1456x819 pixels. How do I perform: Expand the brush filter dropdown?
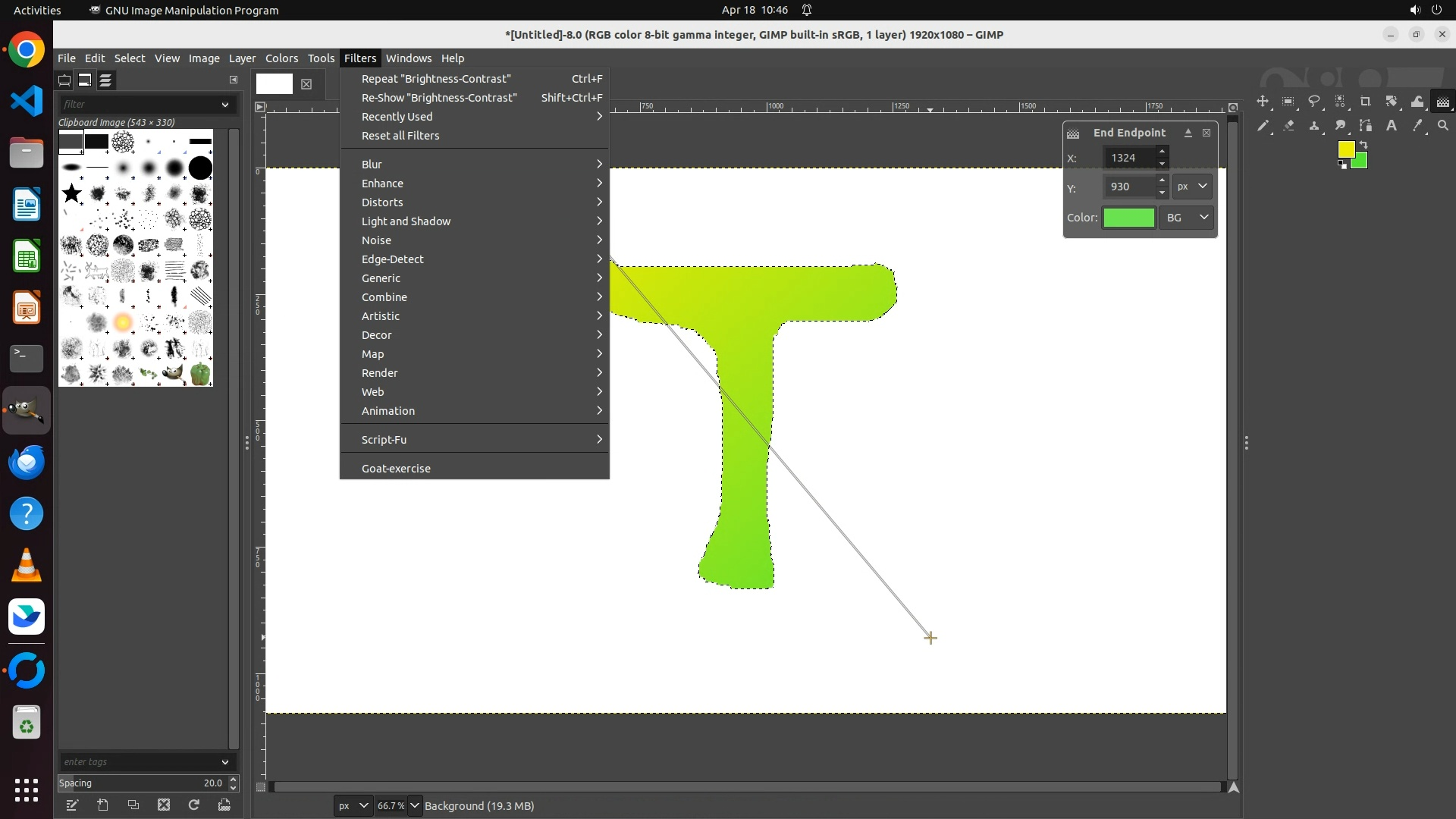224,105
